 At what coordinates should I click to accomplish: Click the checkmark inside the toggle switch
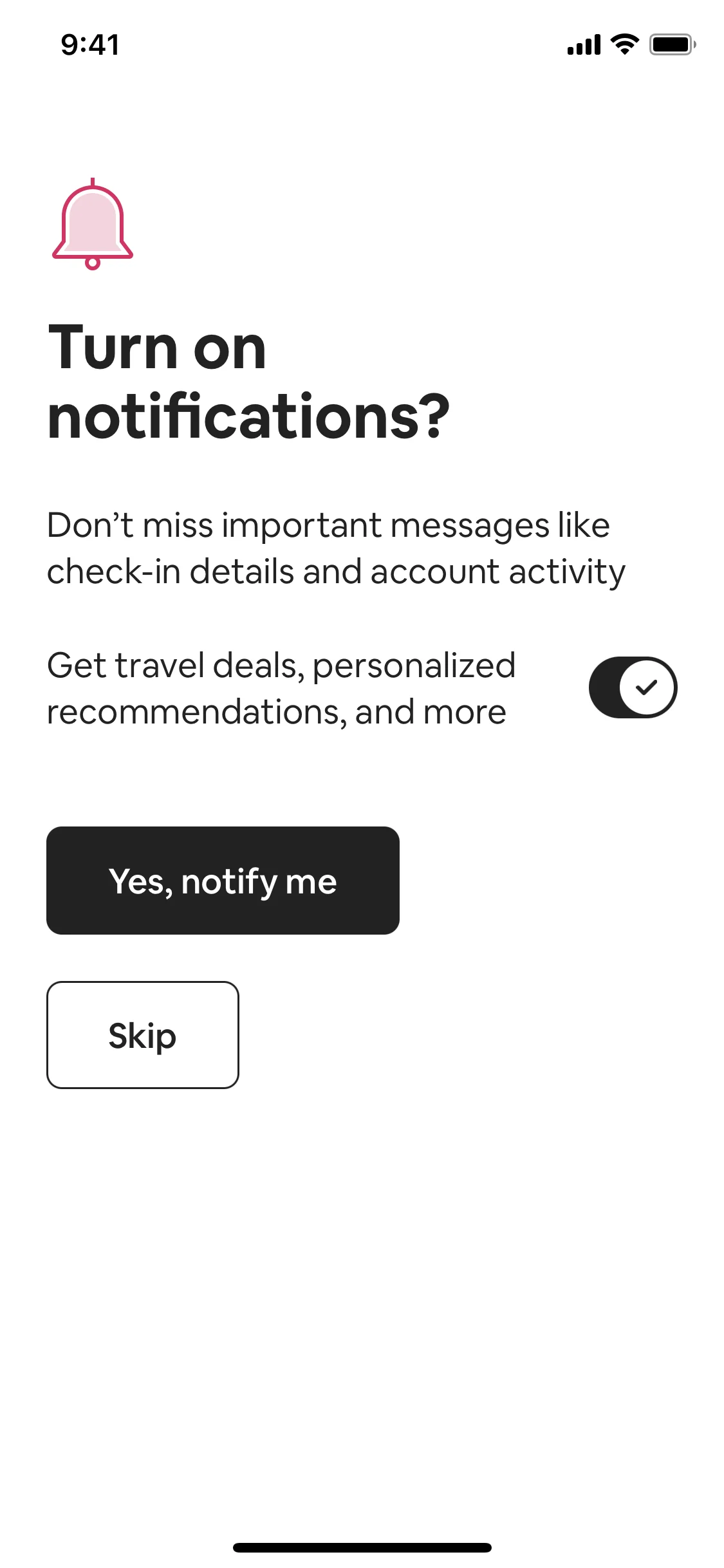point(647,687)
